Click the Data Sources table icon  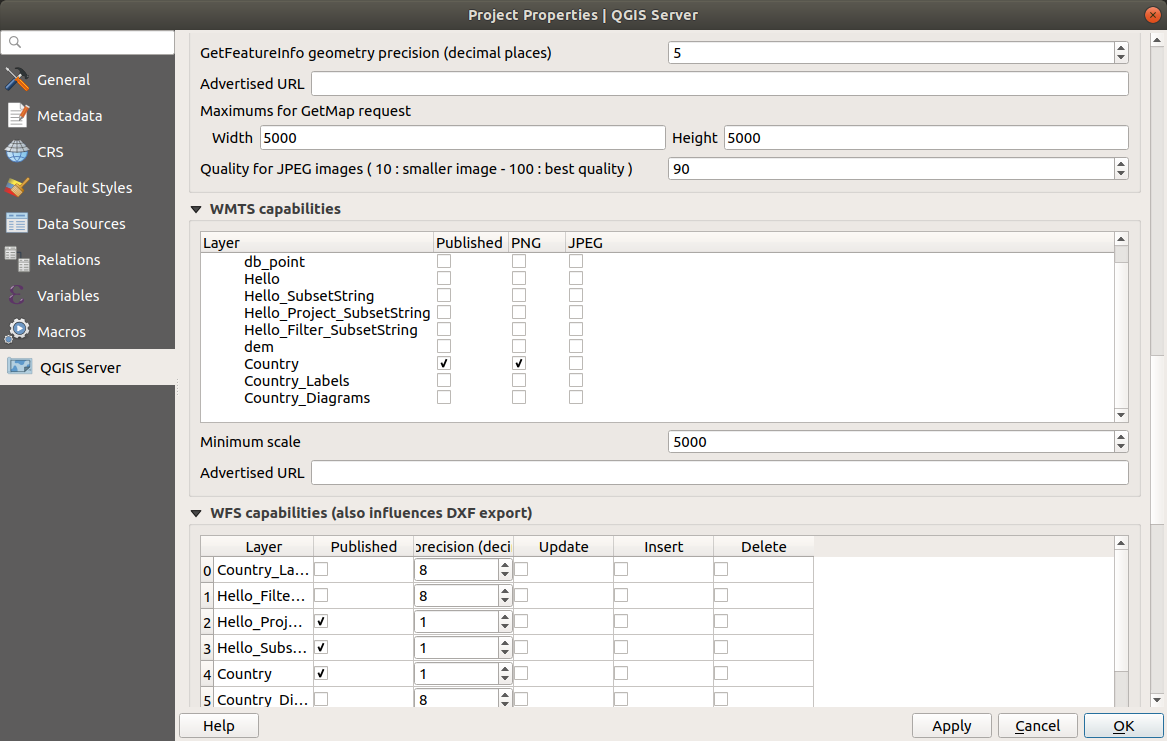click(x=17, y=224)
